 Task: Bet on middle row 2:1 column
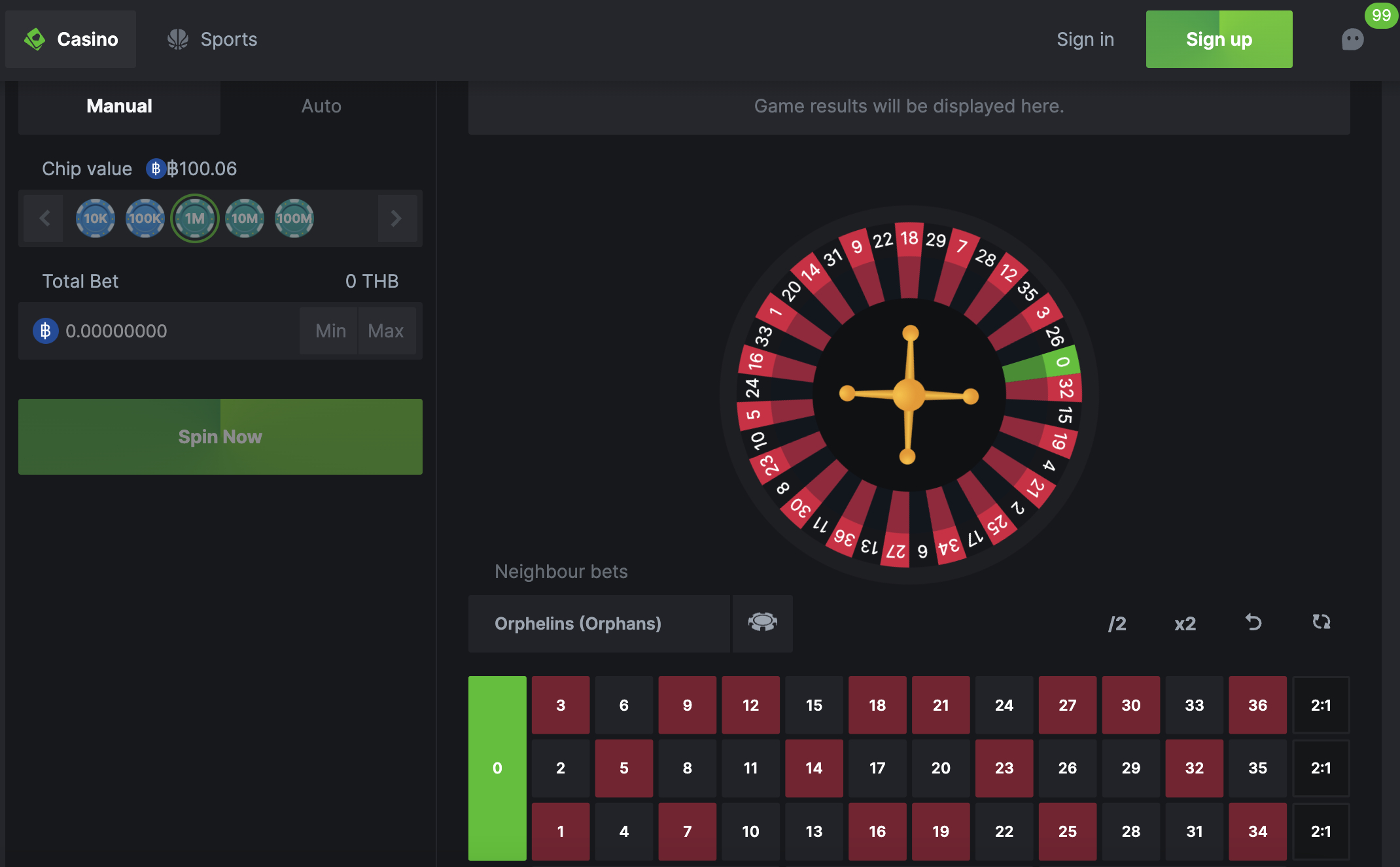pos(1321,768)
